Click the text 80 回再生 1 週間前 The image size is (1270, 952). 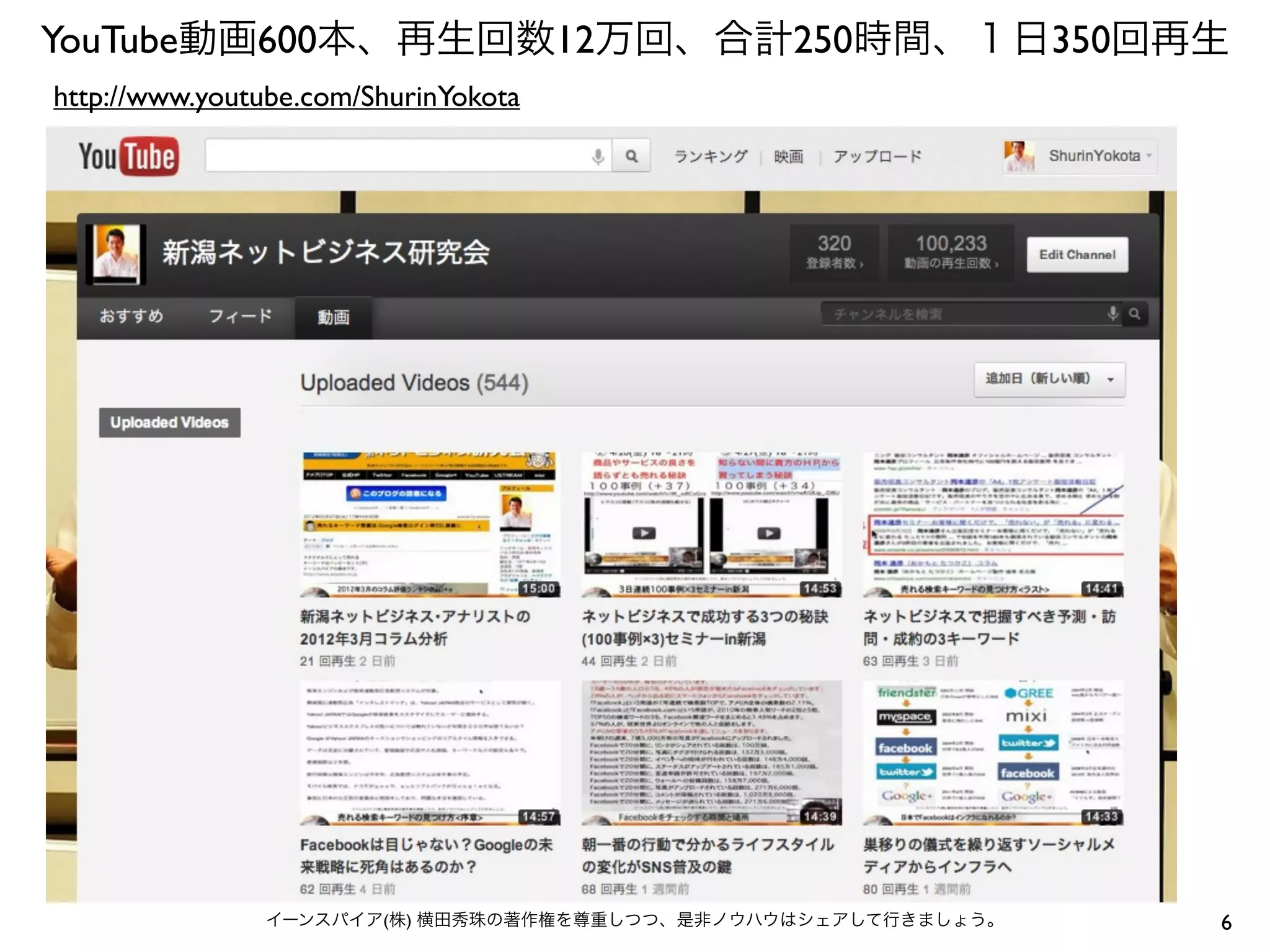click(x=917, y=889)
